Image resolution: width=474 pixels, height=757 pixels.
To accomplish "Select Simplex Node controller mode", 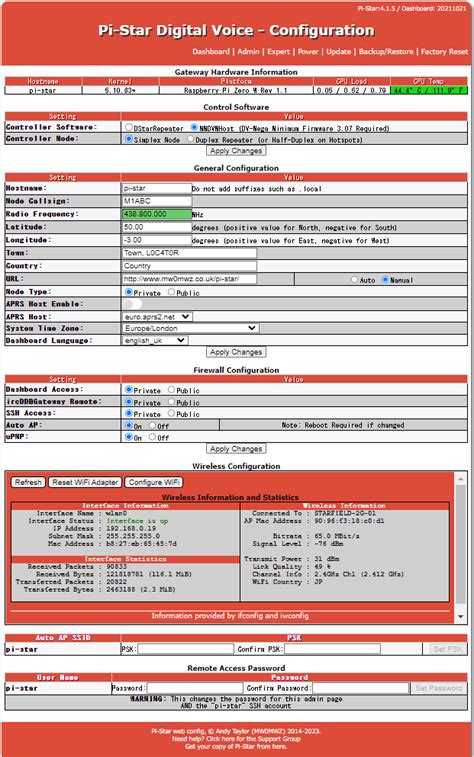I will coord(129,139).
